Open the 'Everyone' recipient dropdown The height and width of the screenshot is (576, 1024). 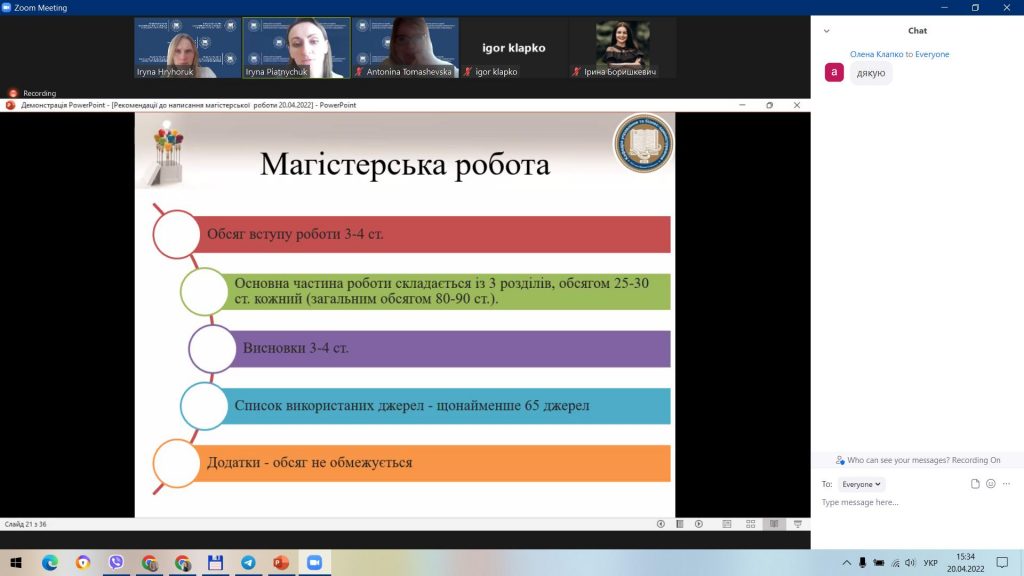click(861, 484)
